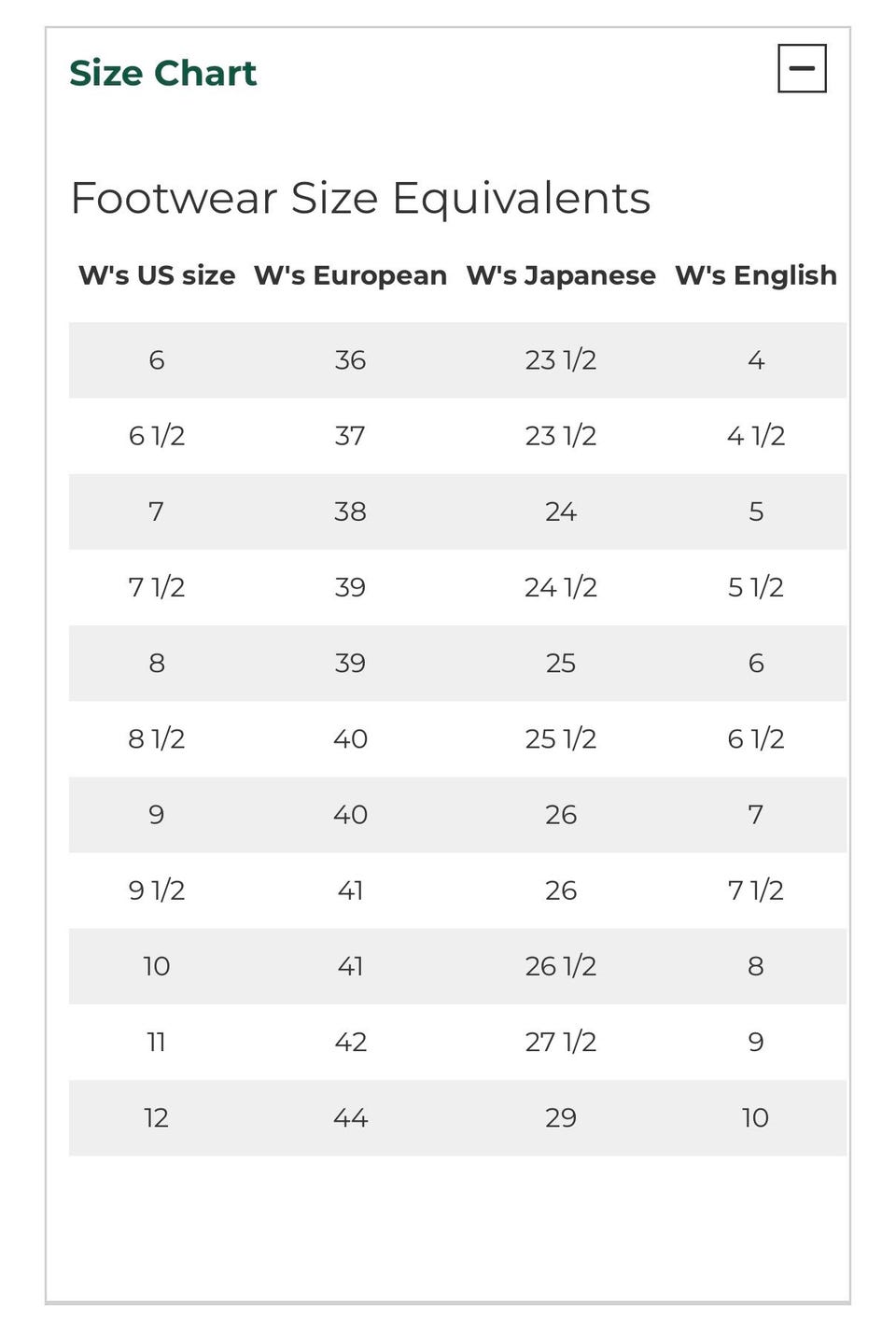The height and width of the screenshot is (1332, 896).
Task: Click US size 9 1/2 cell
Action: click(x=157, y=890)
